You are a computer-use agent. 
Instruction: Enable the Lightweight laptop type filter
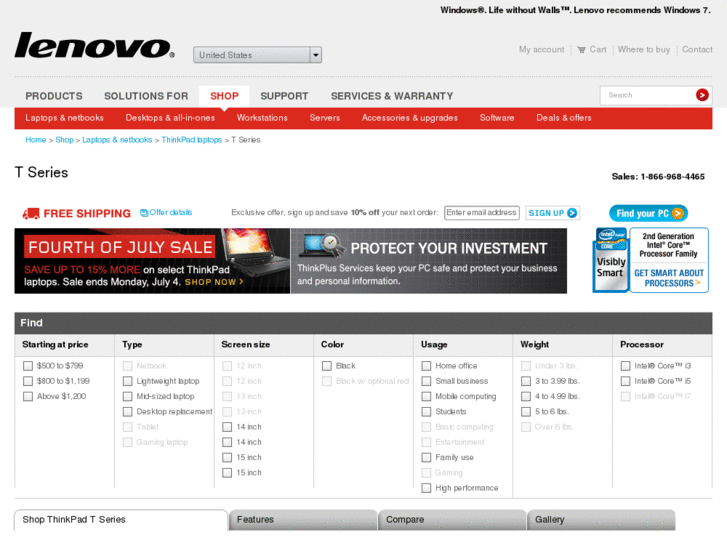(128, 381)
